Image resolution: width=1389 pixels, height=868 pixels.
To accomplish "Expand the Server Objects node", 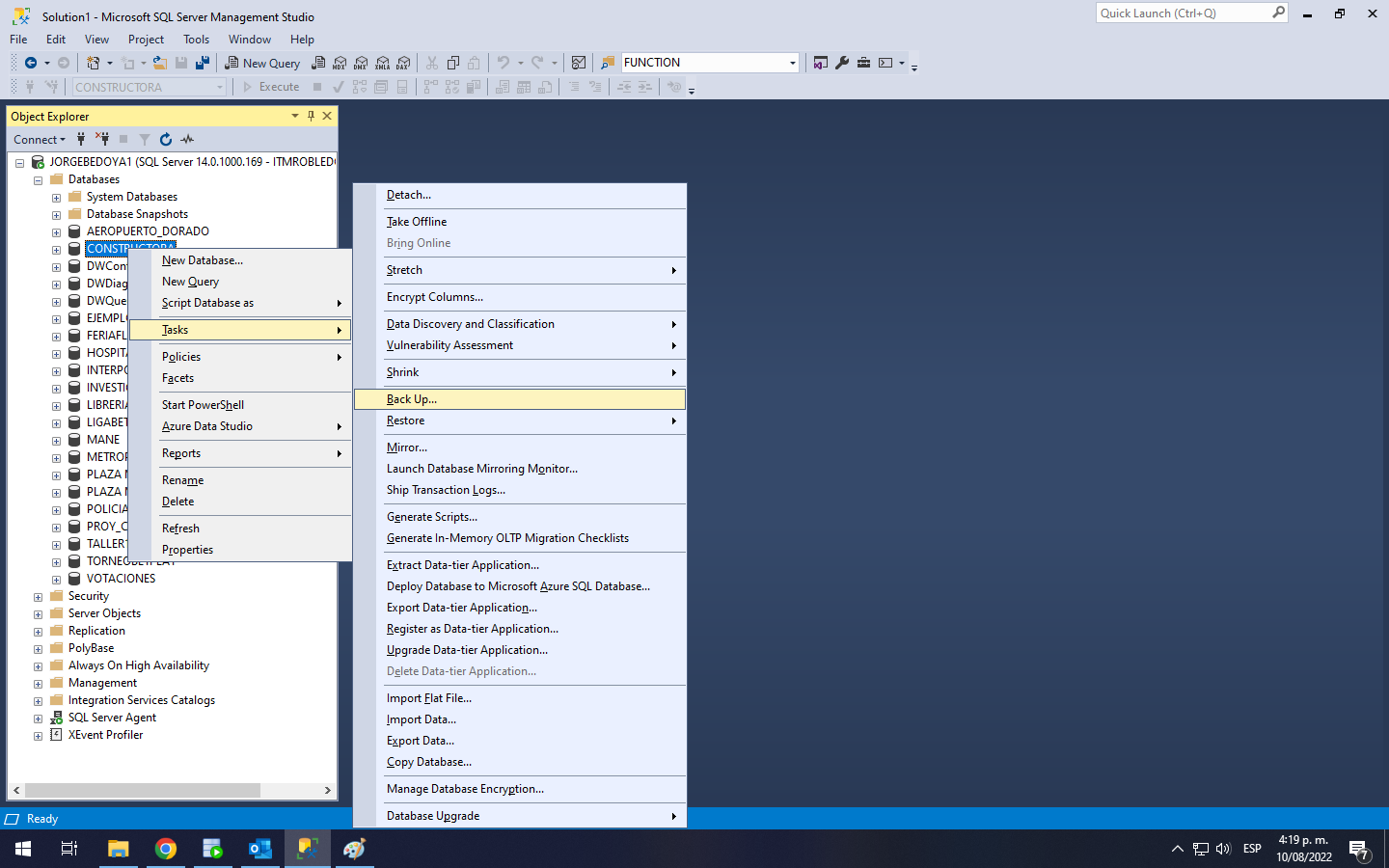I will tap(38, 614).
